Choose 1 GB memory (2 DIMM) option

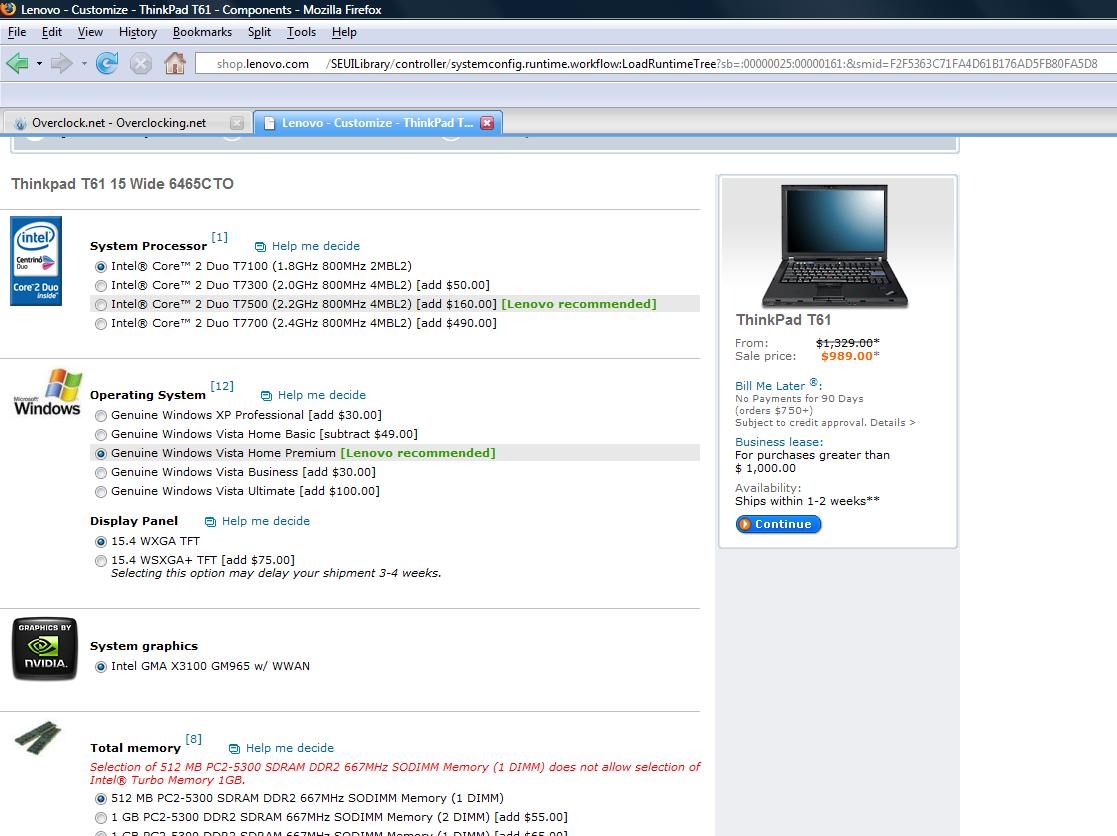pyautogui.click(x=100, y=818)
